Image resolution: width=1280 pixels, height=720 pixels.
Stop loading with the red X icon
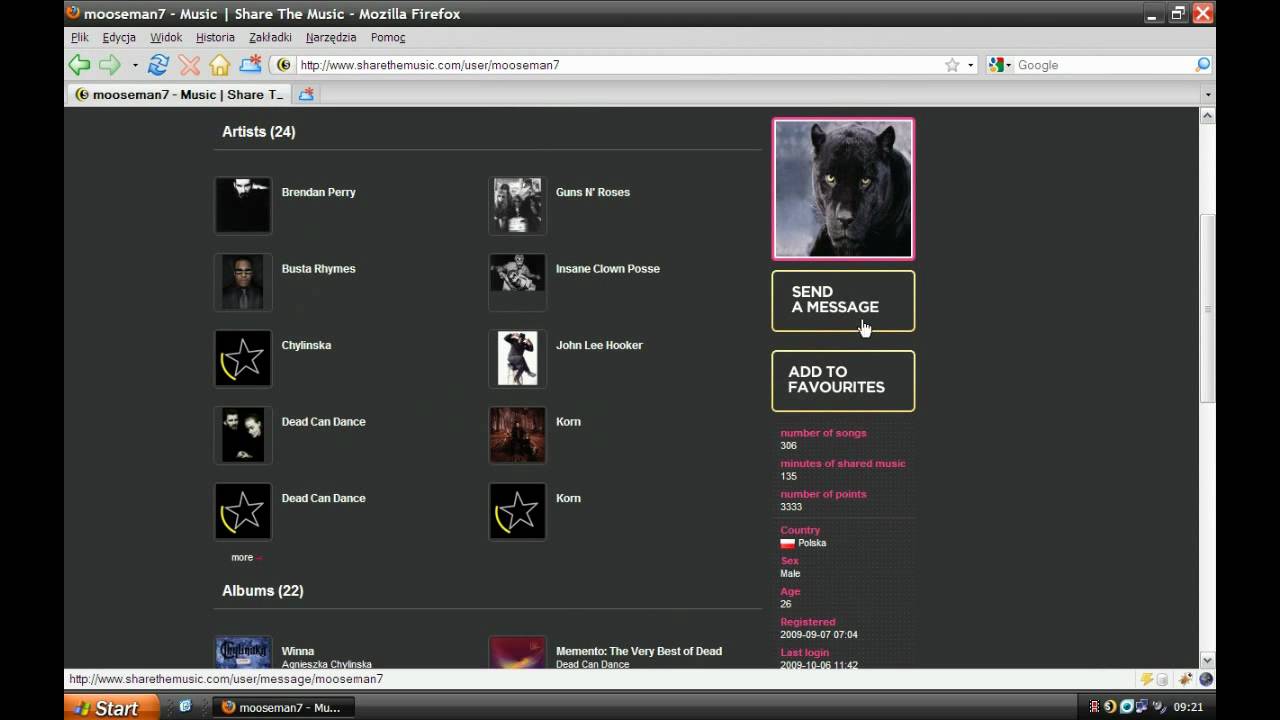[189, 65]
